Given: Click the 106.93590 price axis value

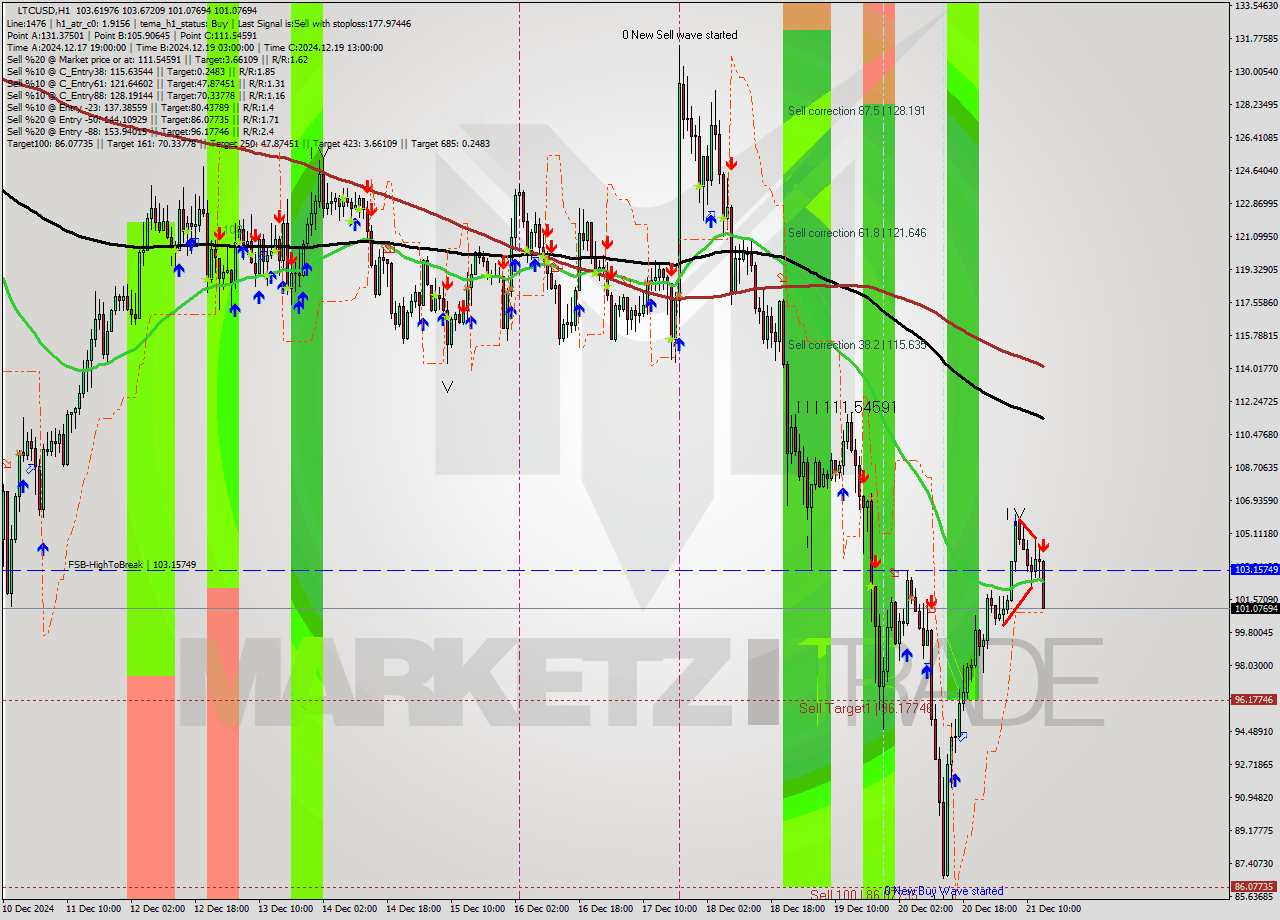Looking at the screenshot, I should click(x=1255, y=501).
